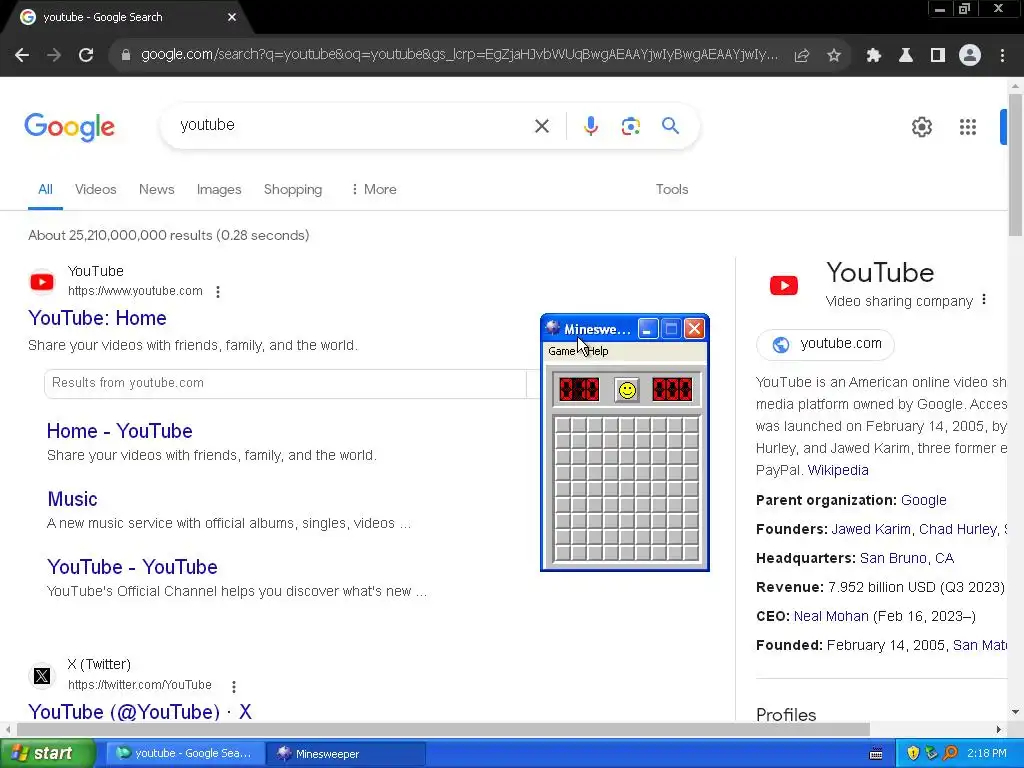Click the horizontal scrollbar thumb

coord(443,729)
